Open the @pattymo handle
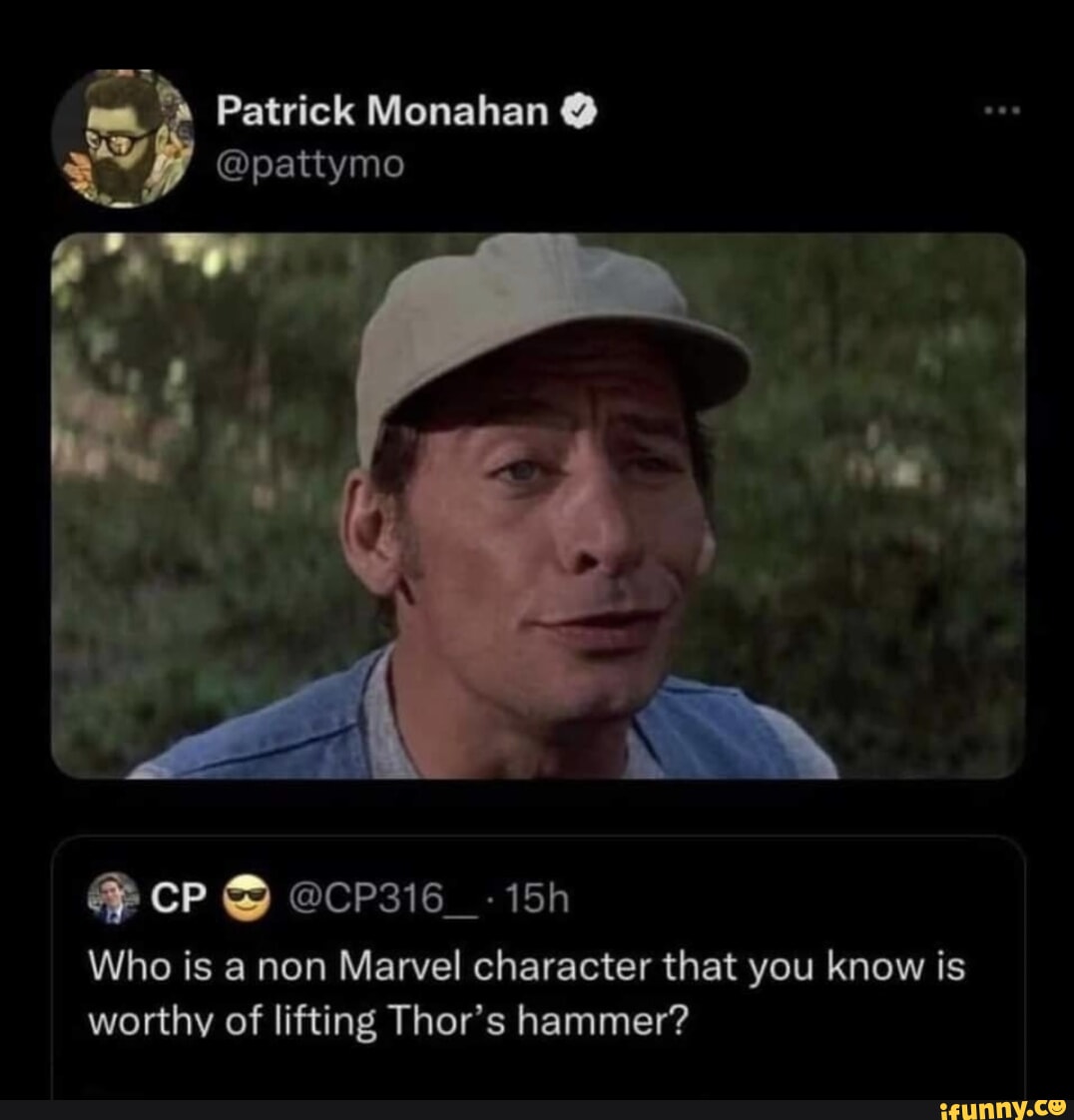 310,163
